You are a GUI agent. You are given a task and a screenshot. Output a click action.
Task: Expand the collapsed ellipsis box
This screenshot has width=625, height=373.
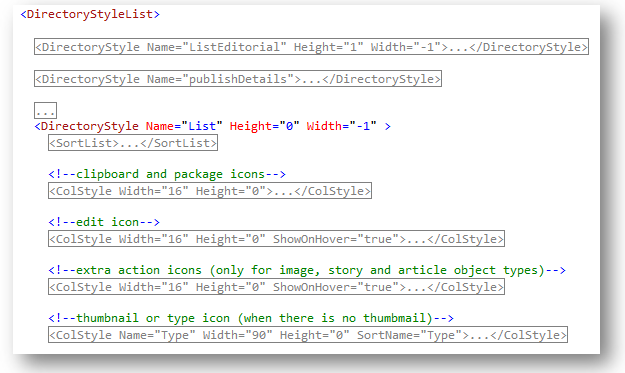click(x=45, y=110)
